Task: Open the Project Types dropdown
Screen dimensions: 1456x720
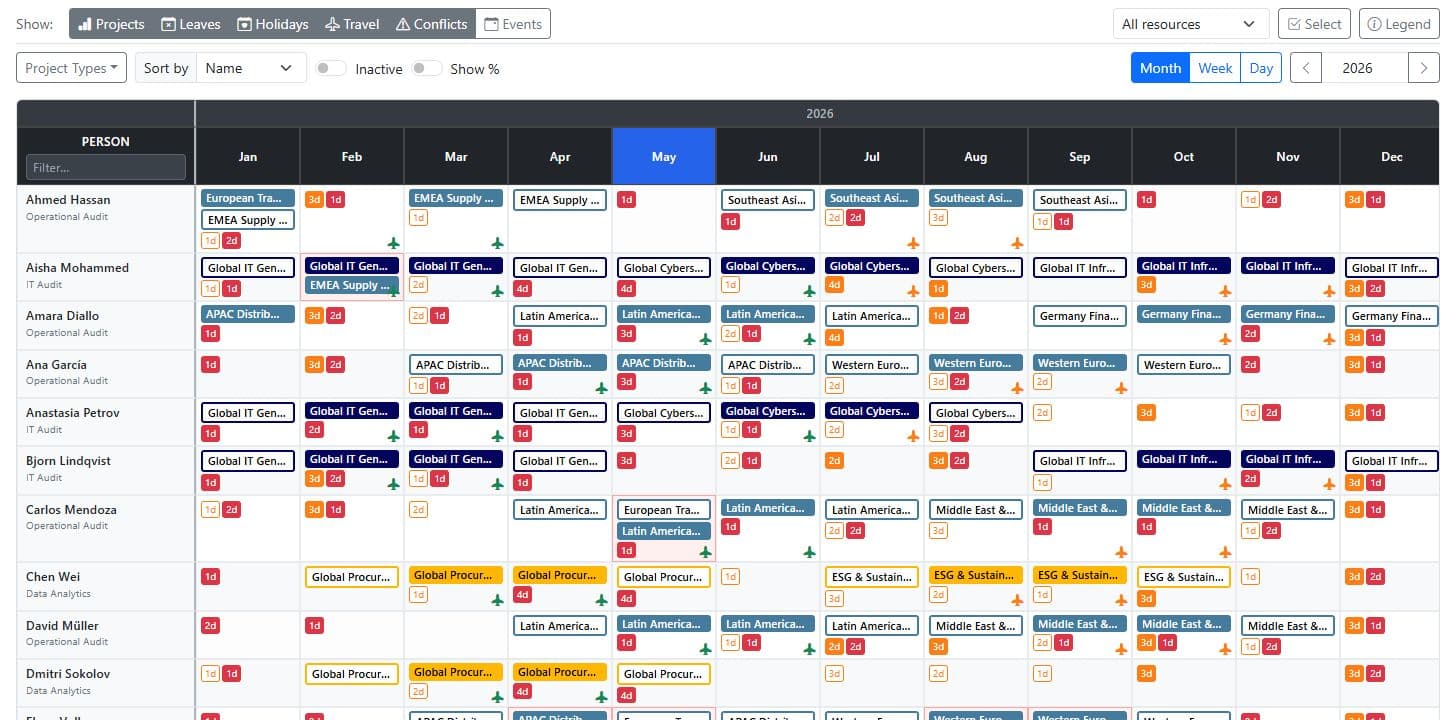Action: (x=72, y=68)
